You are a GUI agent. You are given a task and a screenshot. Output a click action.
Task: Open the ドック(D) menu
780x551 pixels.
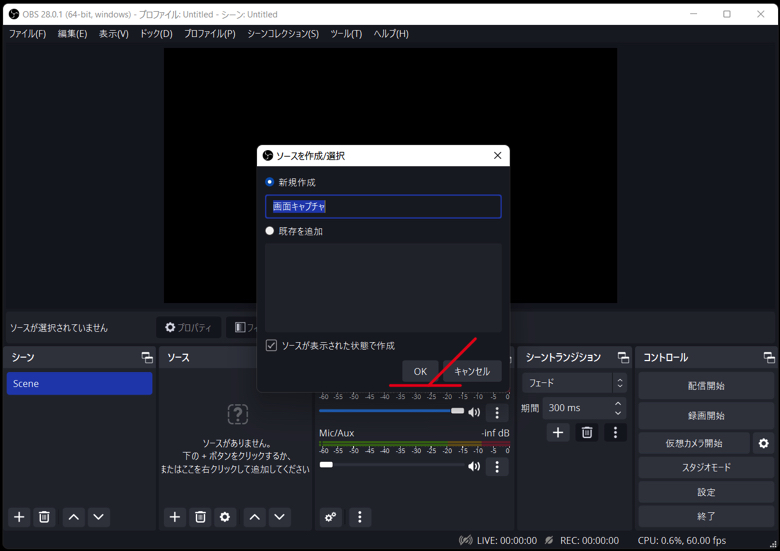pyautogui.click(x=156, y=34)
